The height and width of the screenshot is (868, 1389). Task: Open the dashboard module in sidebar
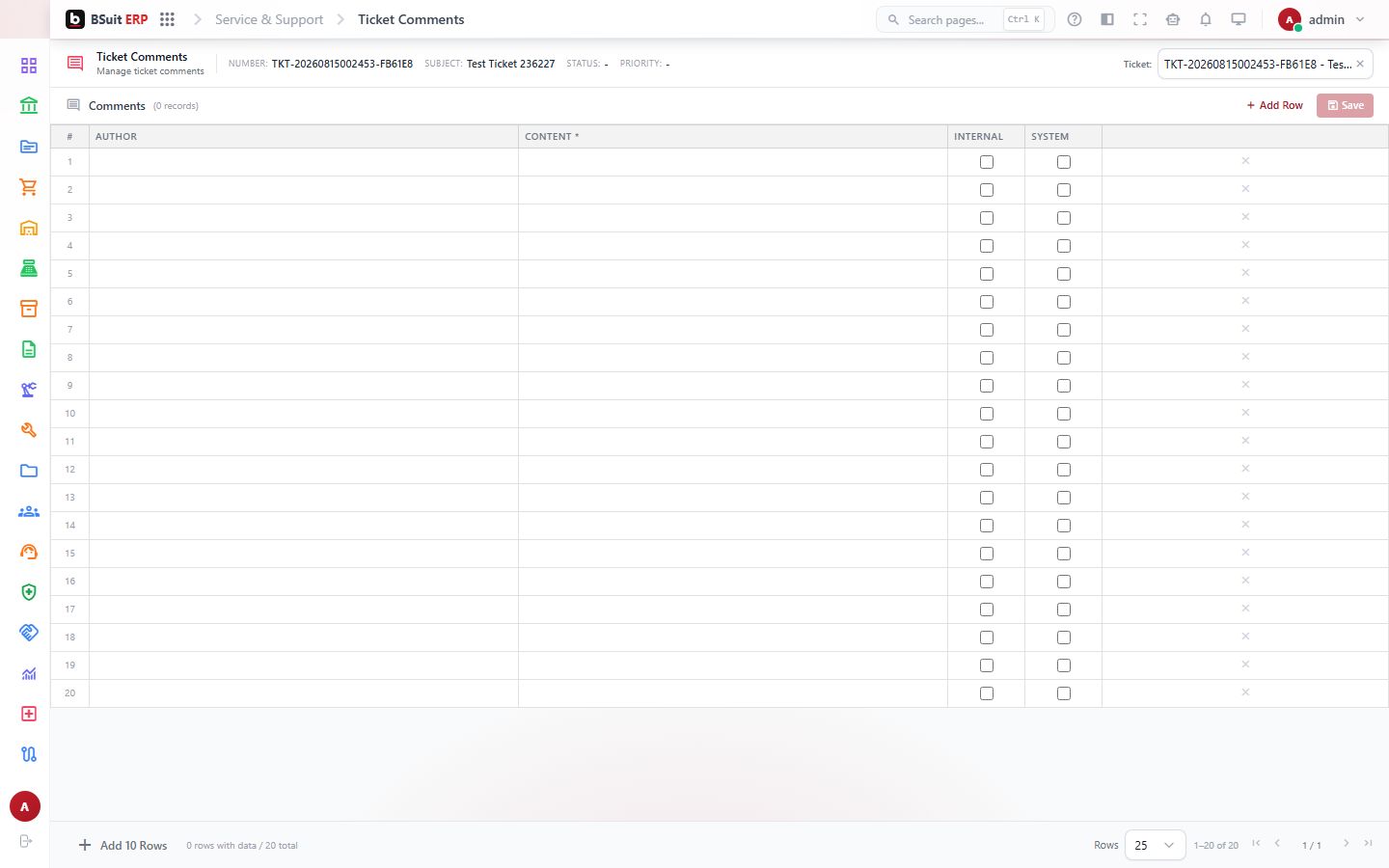pyautogui.click(x=29, y=66)
